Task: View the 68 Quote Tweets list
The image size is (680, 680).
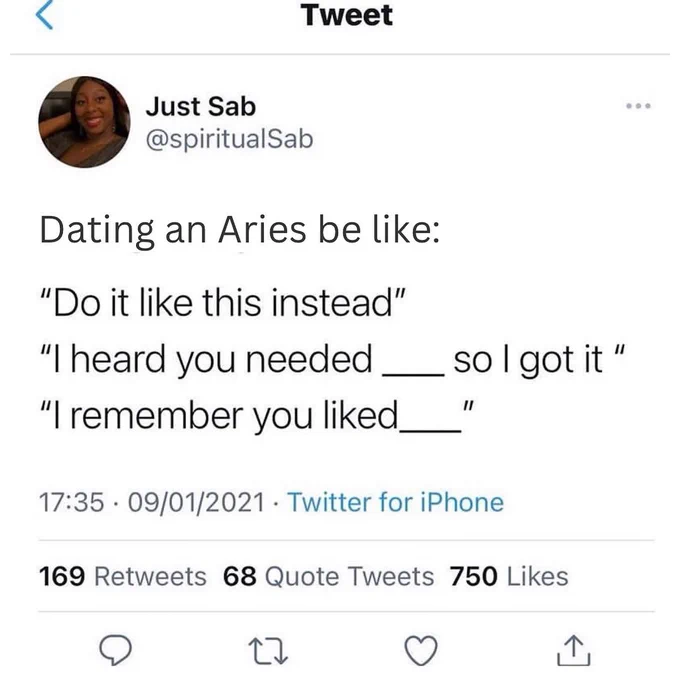Action: [x=328, y=576]
